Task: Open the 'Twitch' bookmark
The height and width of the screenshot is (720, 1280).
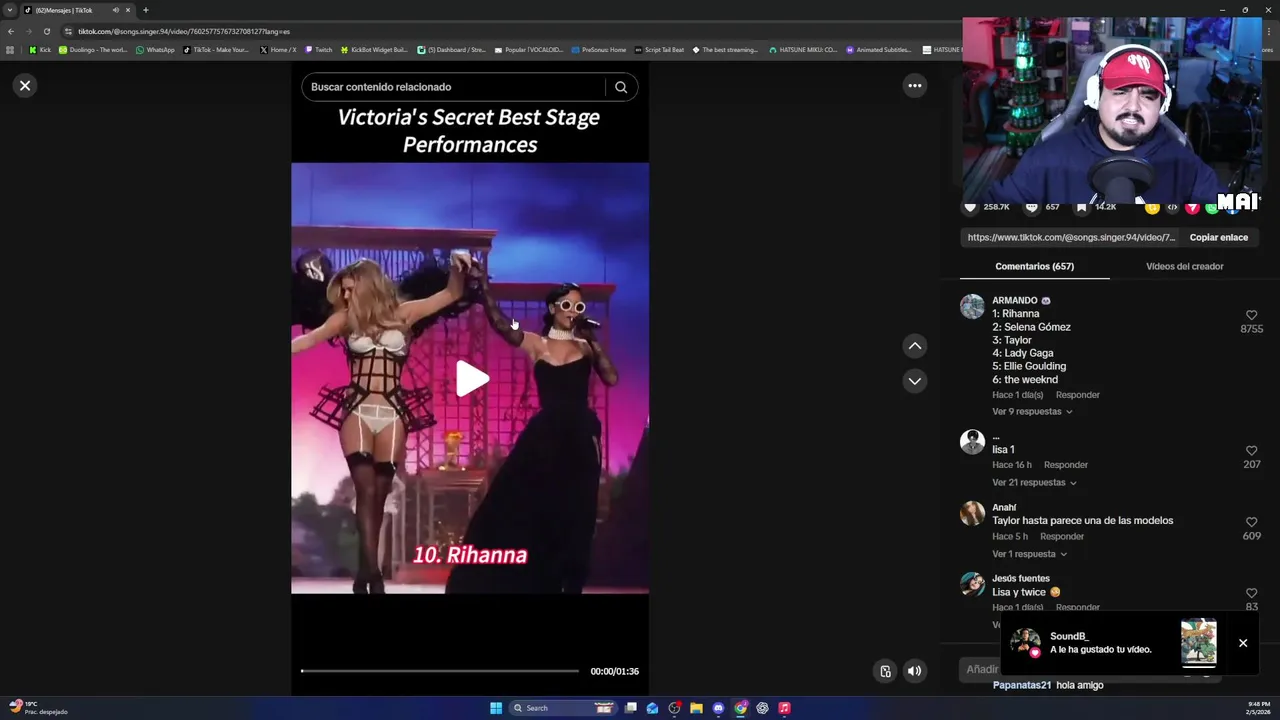Action: 319,50
